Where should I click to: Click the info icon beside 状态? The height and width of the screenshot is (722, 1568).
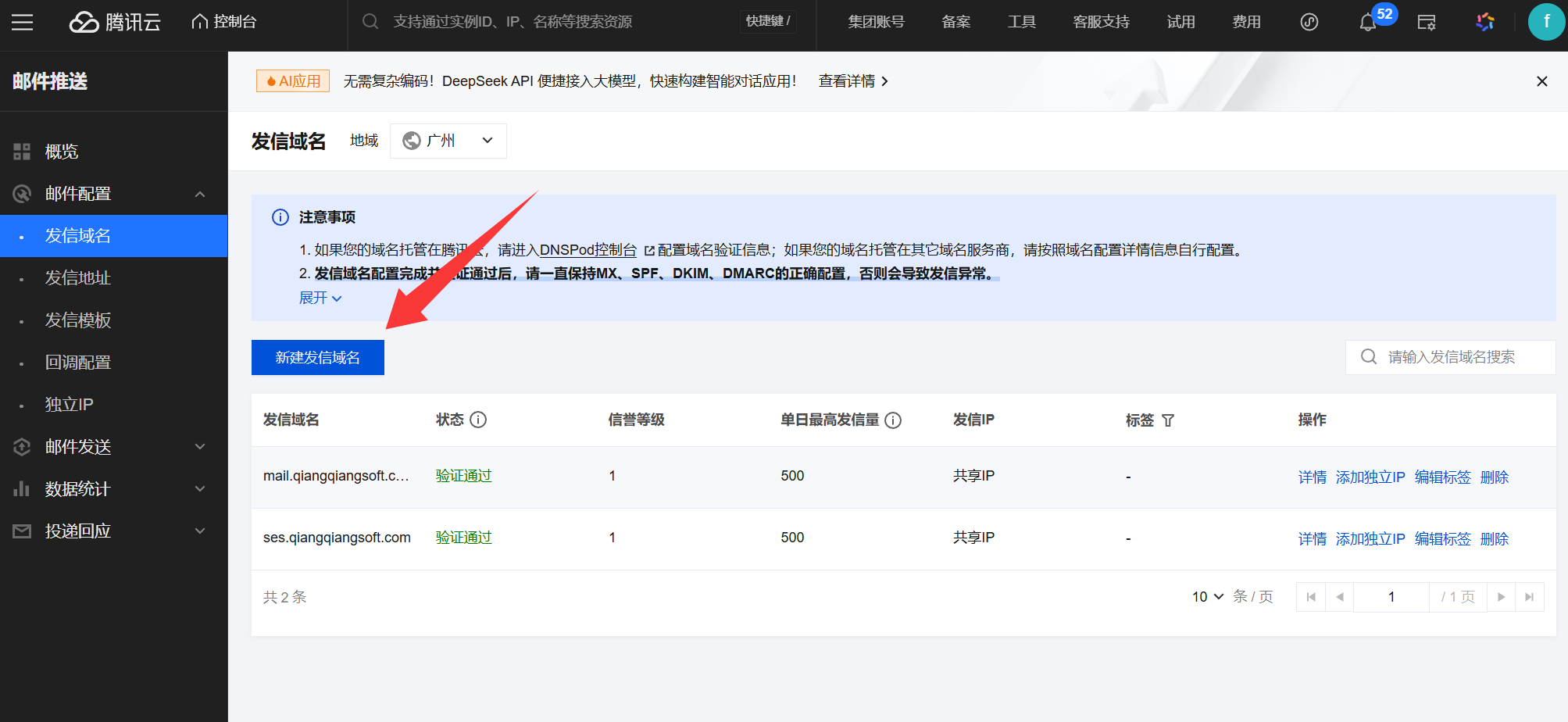point(478,420)
